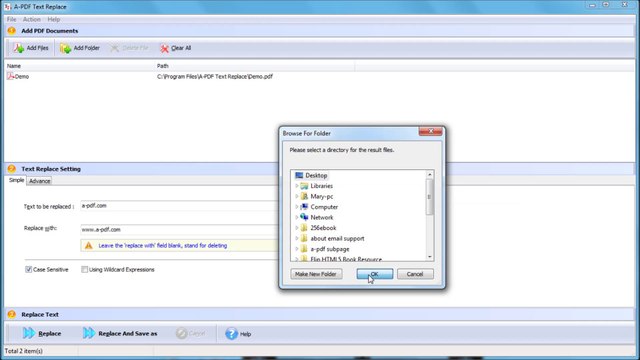Click the Path column header
The width and height of the screenshot is (640, 360).
point(255,66)
